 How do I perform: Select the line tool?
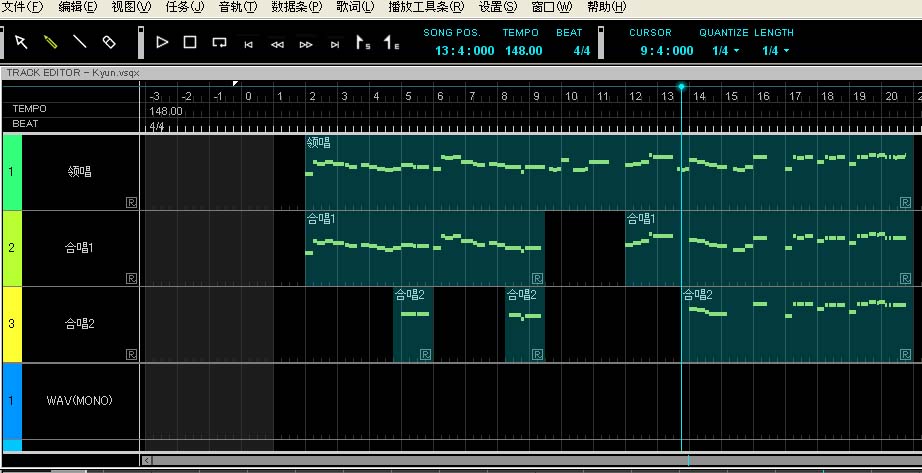click(x=79, y=42)
